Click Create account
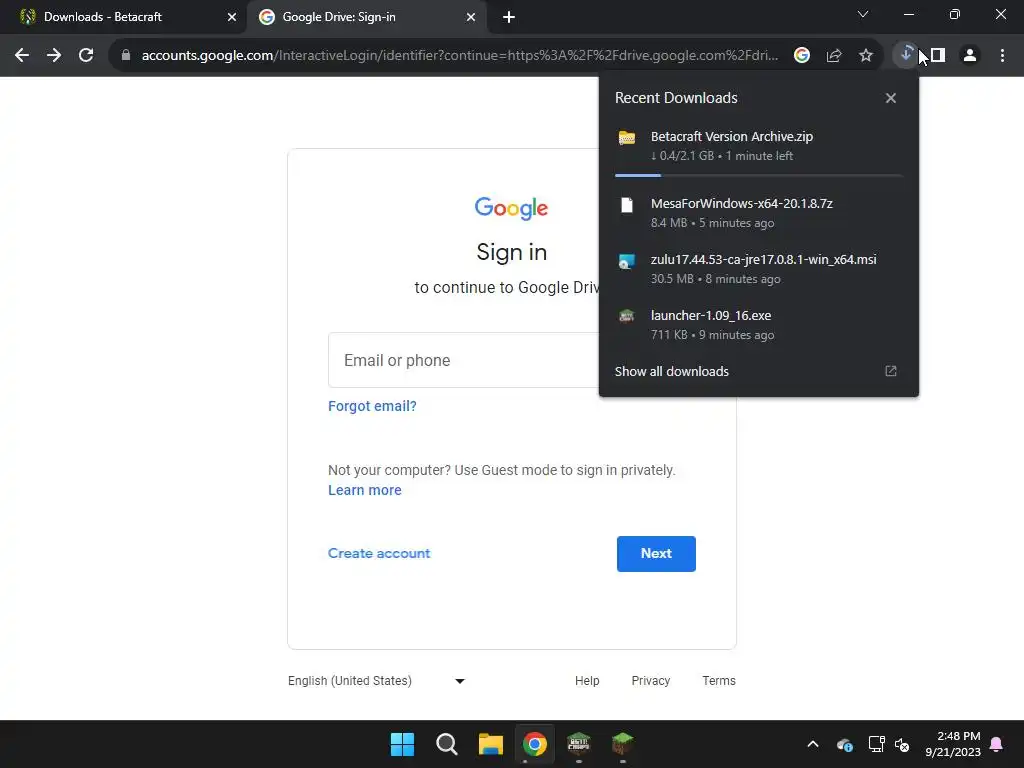The image size is (1024, 768). click(379, 553)
